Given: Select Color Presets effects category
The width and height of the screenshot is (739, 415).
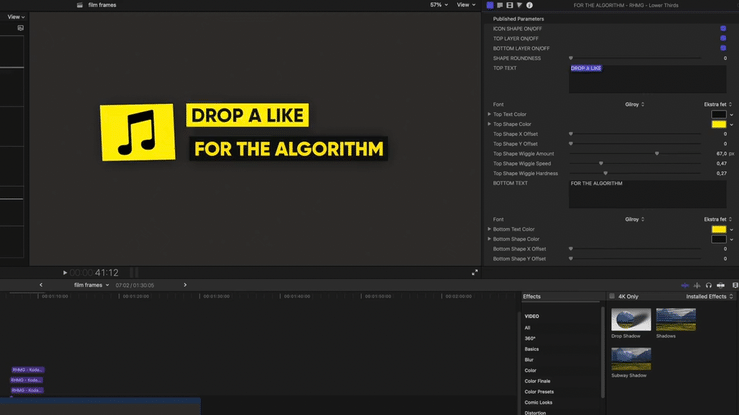Looking at the screenshot, I should (538, 392).
